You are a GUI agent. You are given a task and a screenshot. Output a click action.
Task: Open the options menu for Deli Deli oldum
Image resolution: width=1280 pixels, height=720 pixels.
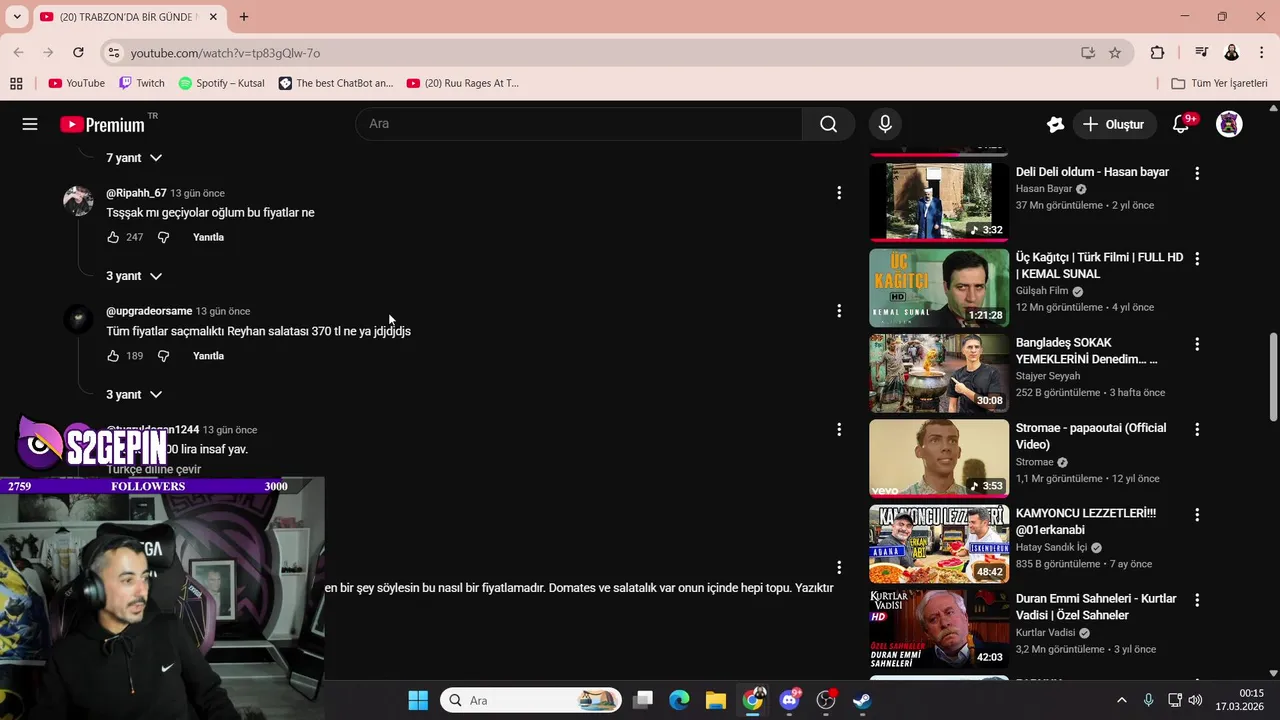pyautogui.click(x=1197, y=173)
